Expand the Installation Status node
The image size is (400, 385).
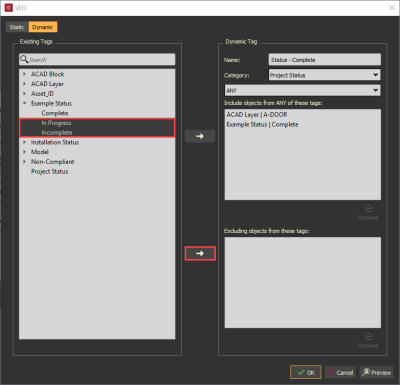click(x=24, y=142)
